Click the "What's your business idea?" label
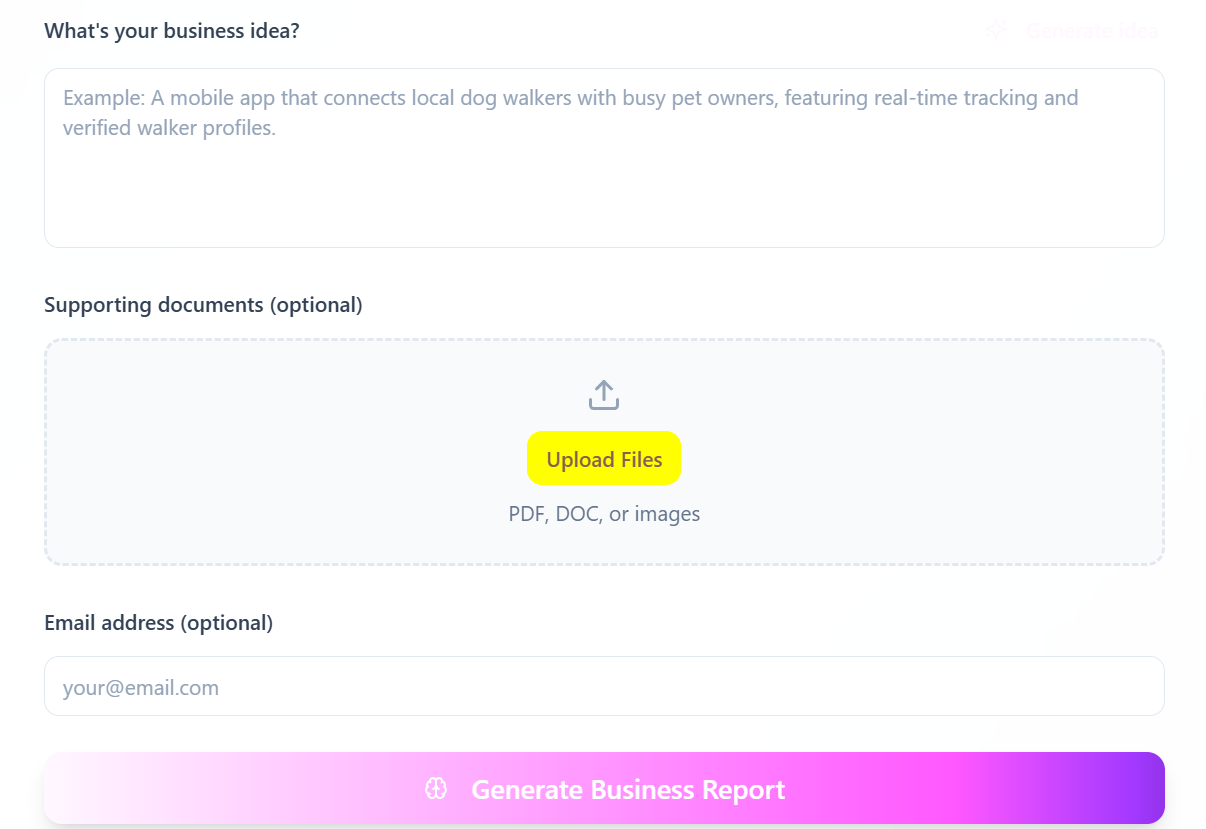1206x829 pixels. tap(172, 31)
